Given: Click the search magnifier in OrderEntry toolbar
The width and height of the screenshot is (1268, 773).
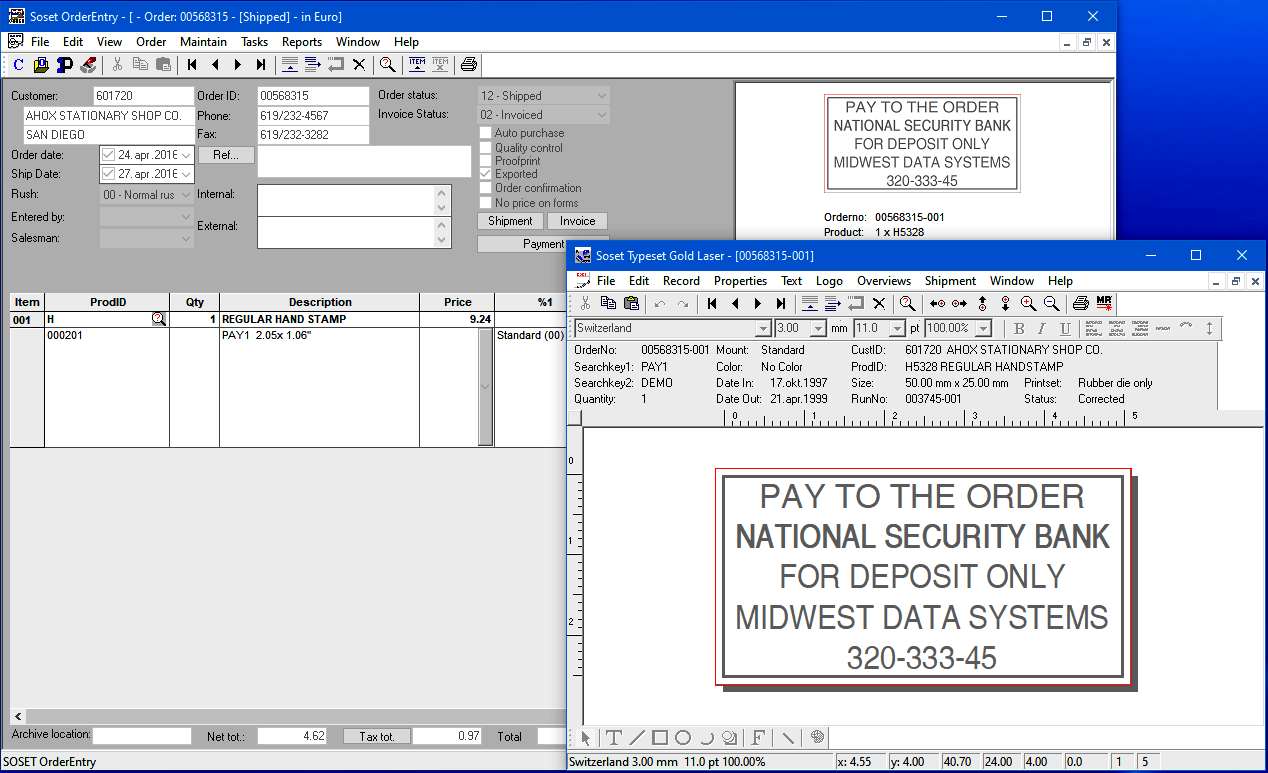Looking at the screenshot, I should point(387,65).
